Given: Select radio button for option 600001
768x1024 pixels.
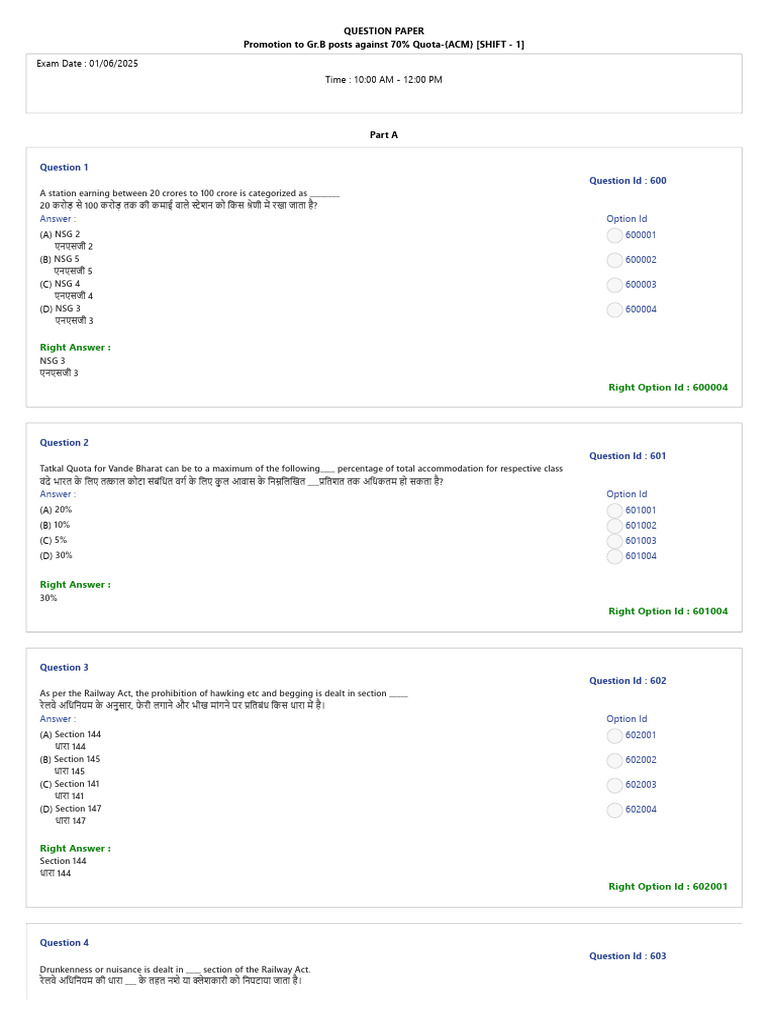Looking at the screenshot, I should 615,235.
